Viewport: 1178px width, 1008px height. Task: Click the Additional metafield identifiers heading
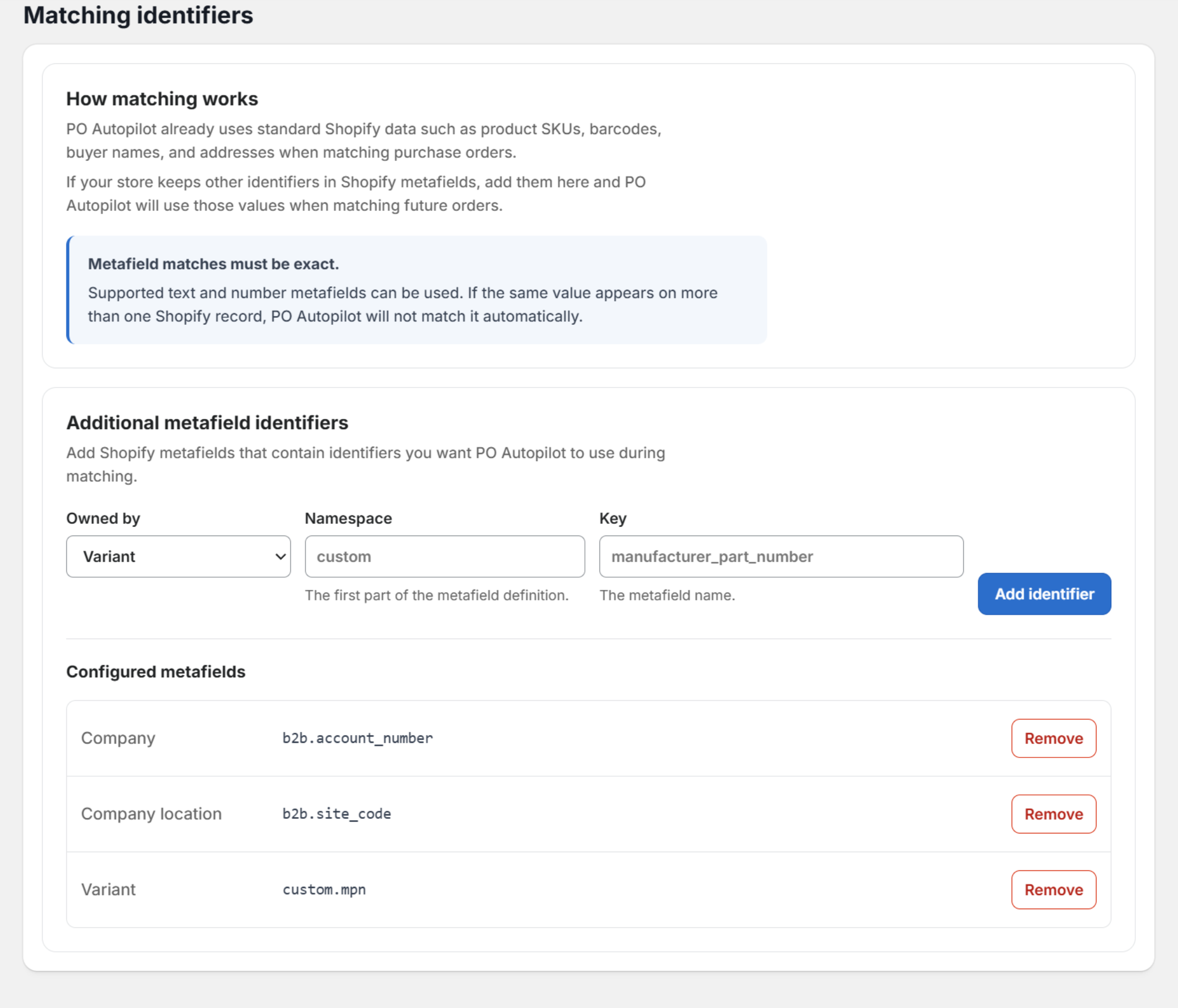pyautogui.click(x=207, y=423)
